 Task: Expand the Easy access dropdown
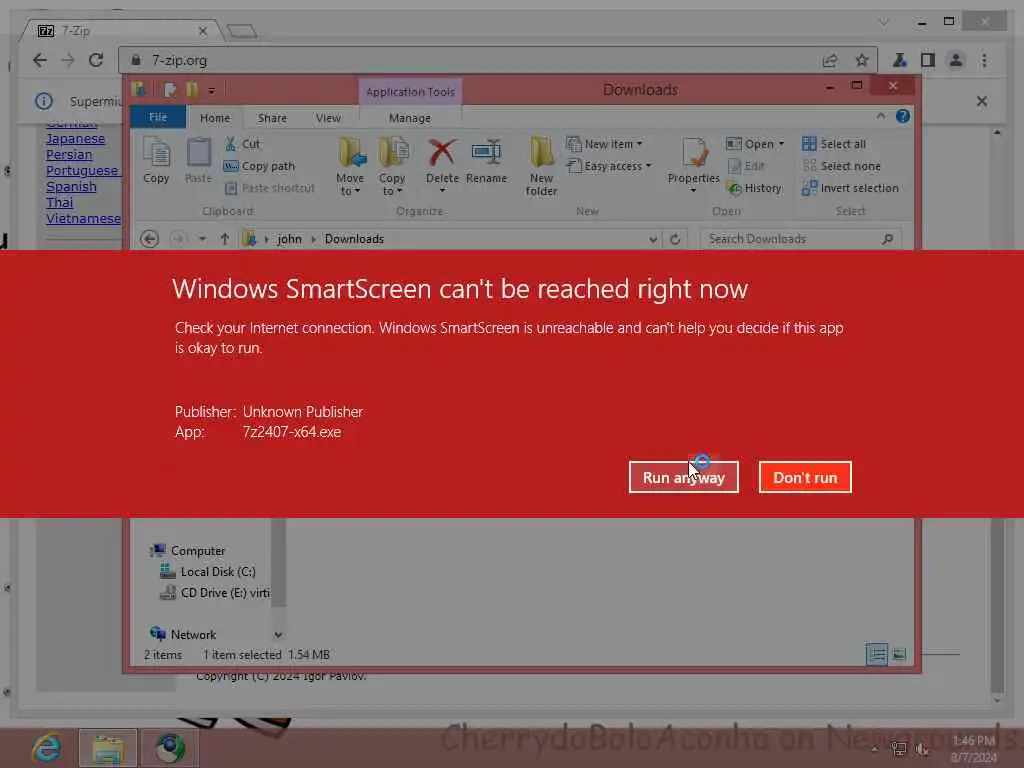[609, 166]
